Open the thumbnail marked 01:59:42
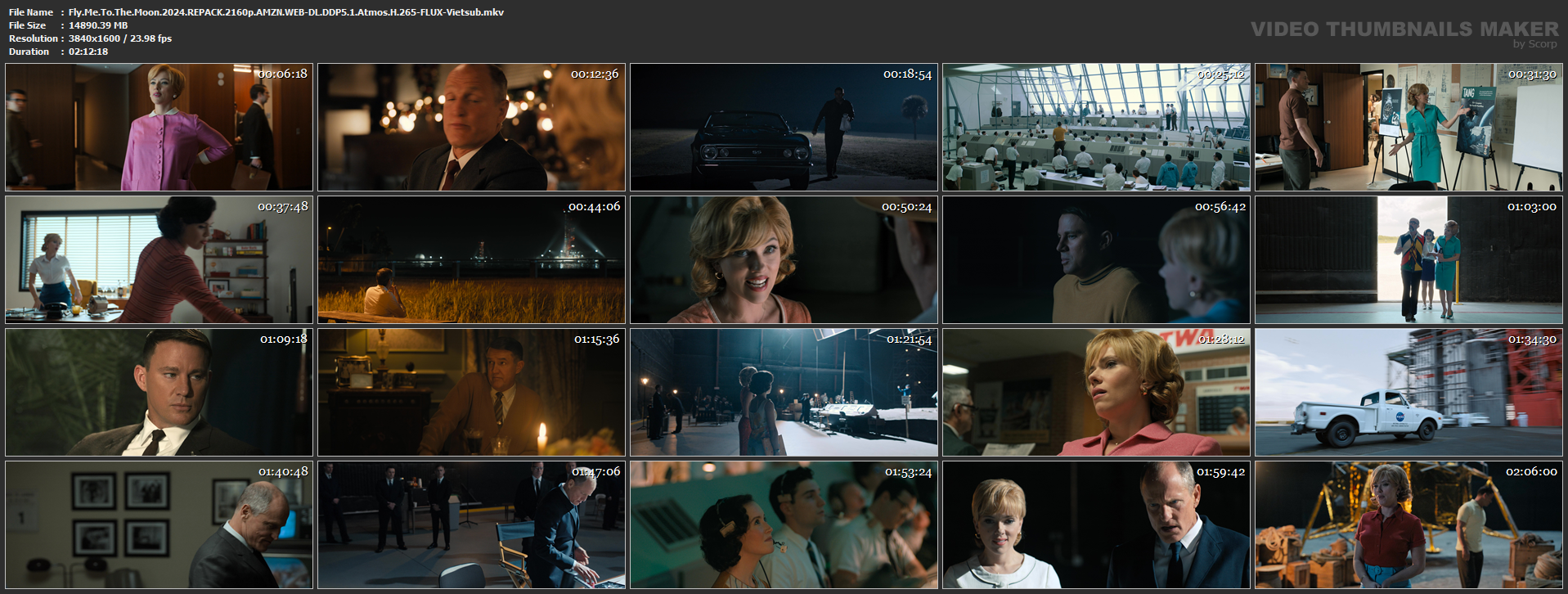1568x594 pixels. 1096,525
